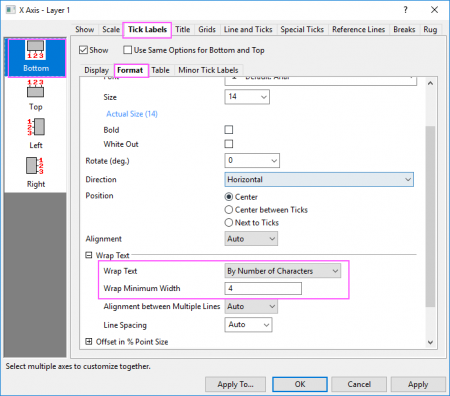Screen dimensions: 450x396
Task: Open the Line and Ticks tab
Action: 248,30
